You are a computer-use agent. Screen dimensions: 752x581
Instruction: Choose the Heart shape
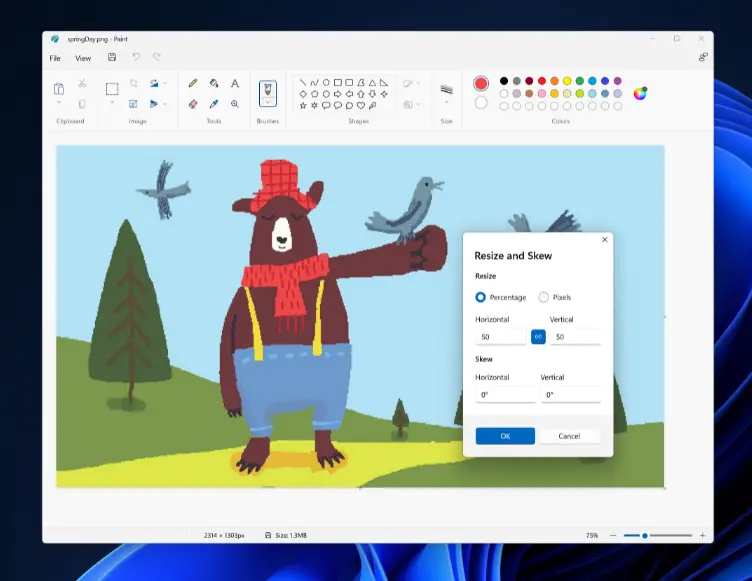(x=361, y=106)
